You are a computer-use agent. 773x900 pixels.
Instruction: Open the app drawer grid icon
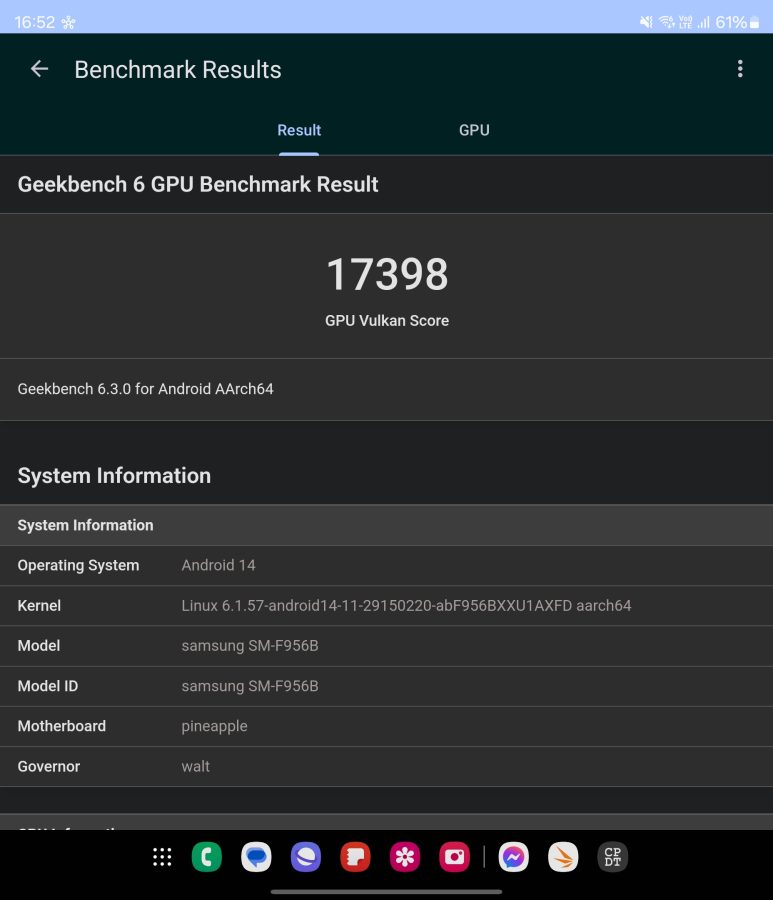click(162, 857)
